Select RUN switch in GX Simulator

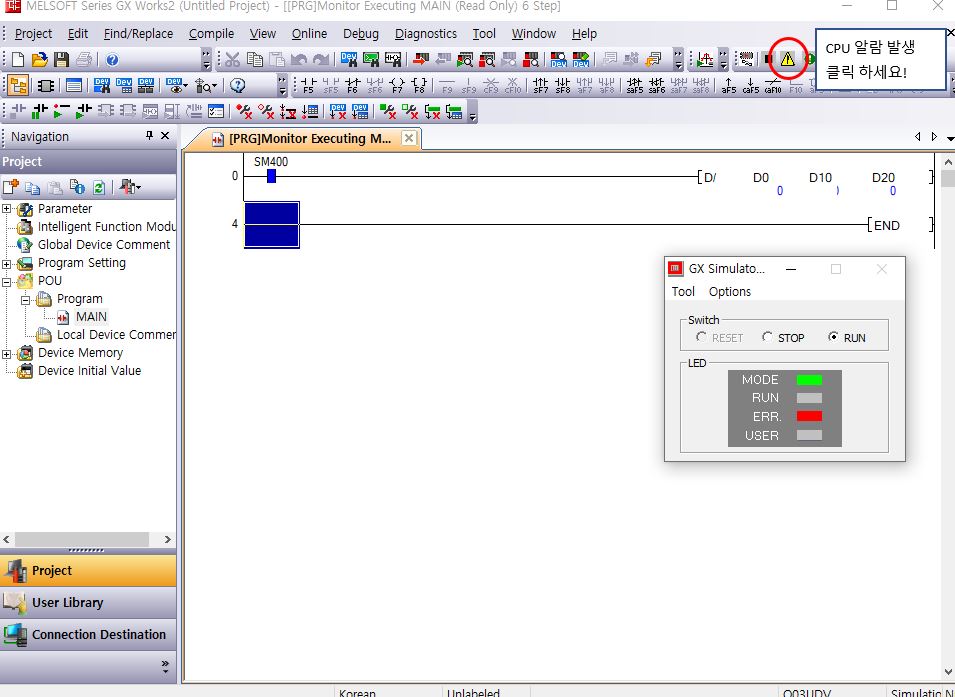(x=847, y=338)
